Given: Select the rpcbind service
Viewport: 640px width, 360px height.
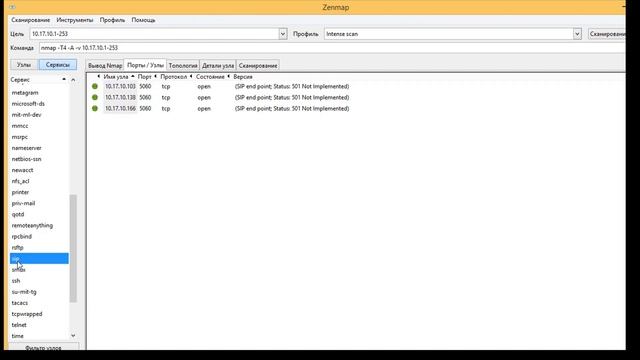Looking at the screenshot, I should (22, 236).
